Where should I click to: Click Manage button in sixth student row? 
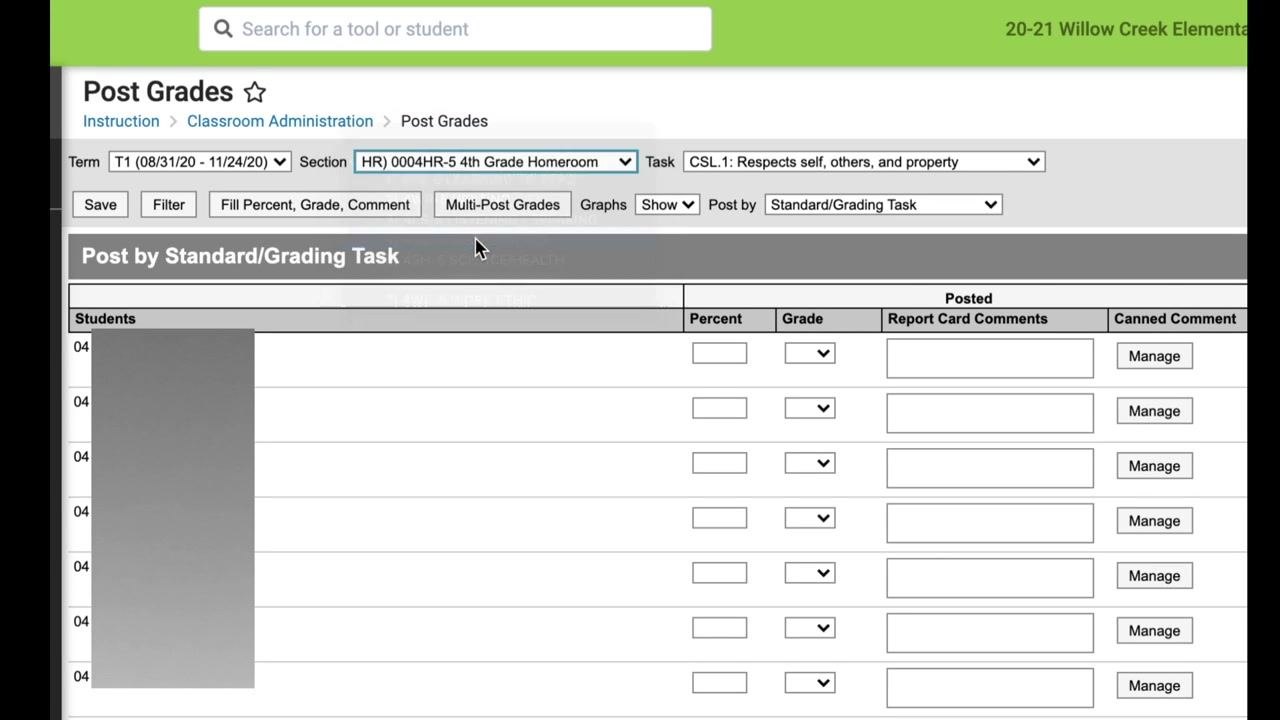point(1154,631)
